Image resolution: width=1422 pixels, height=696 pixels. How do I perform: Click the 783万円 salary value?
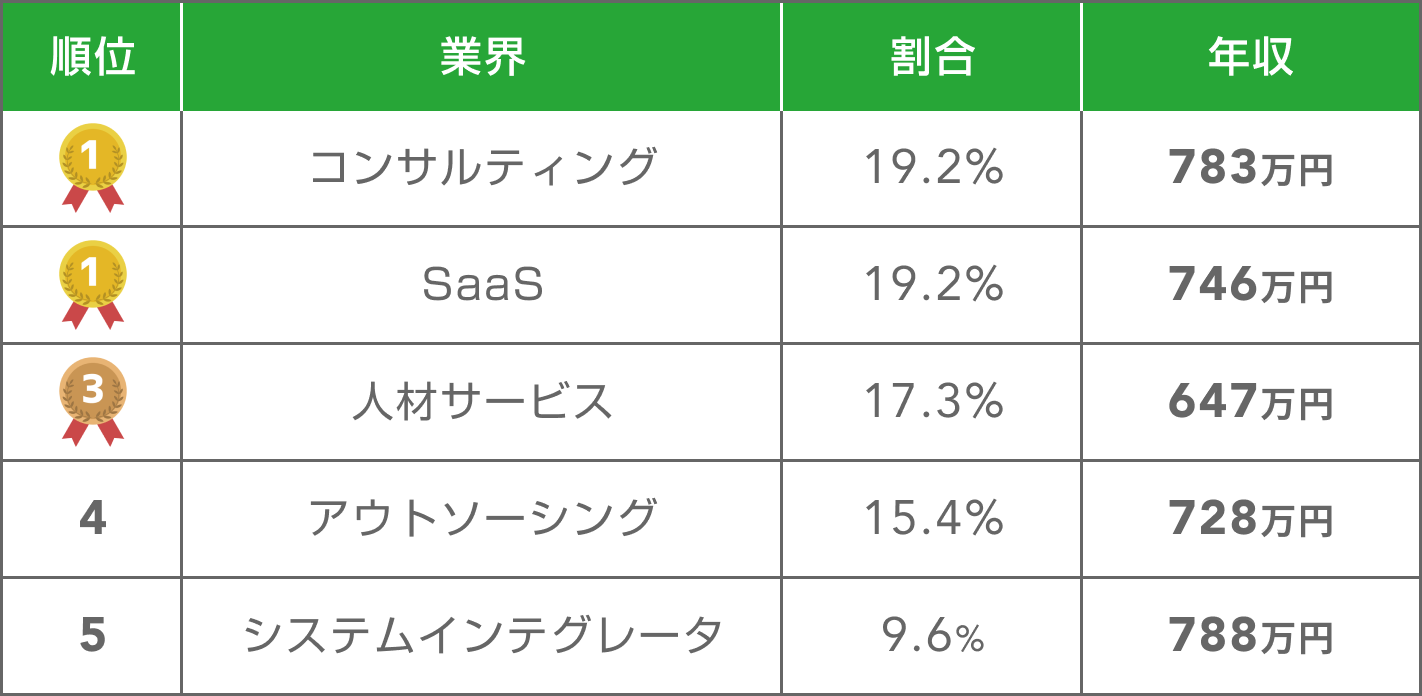coord(1251,169)
